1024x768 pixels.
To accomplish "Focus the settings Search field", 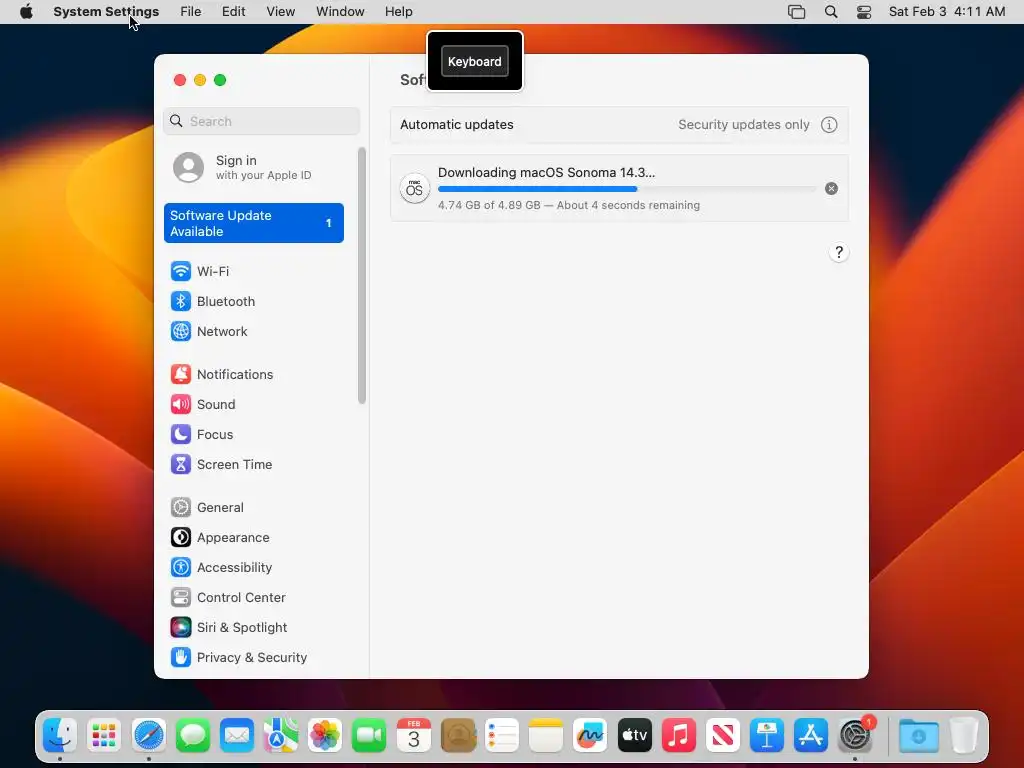I will tap(261, 121).
